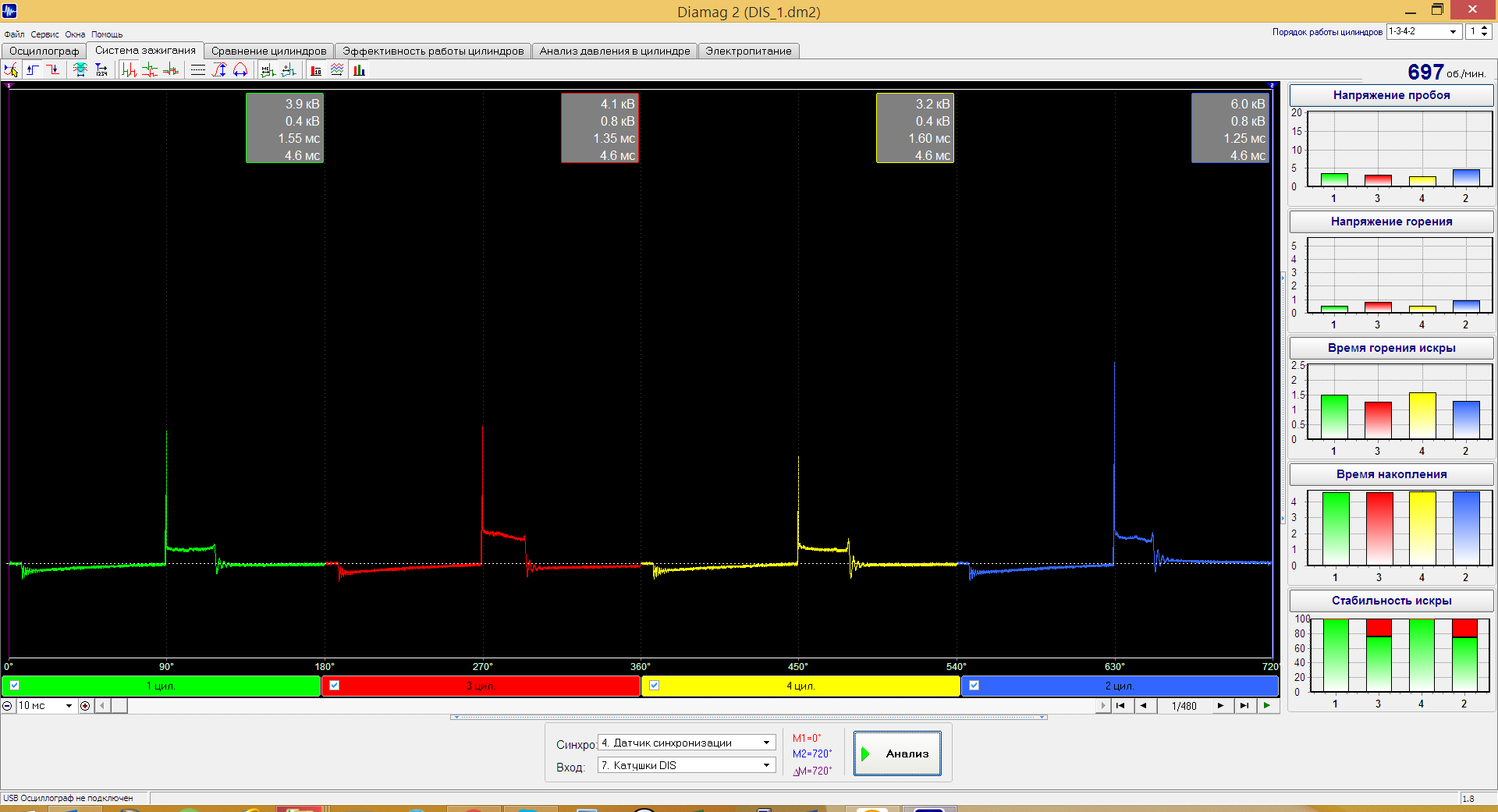Switch to Сравнение цилиндров tab
Screen dimensions: 1498x812
[x=268, y=51]
